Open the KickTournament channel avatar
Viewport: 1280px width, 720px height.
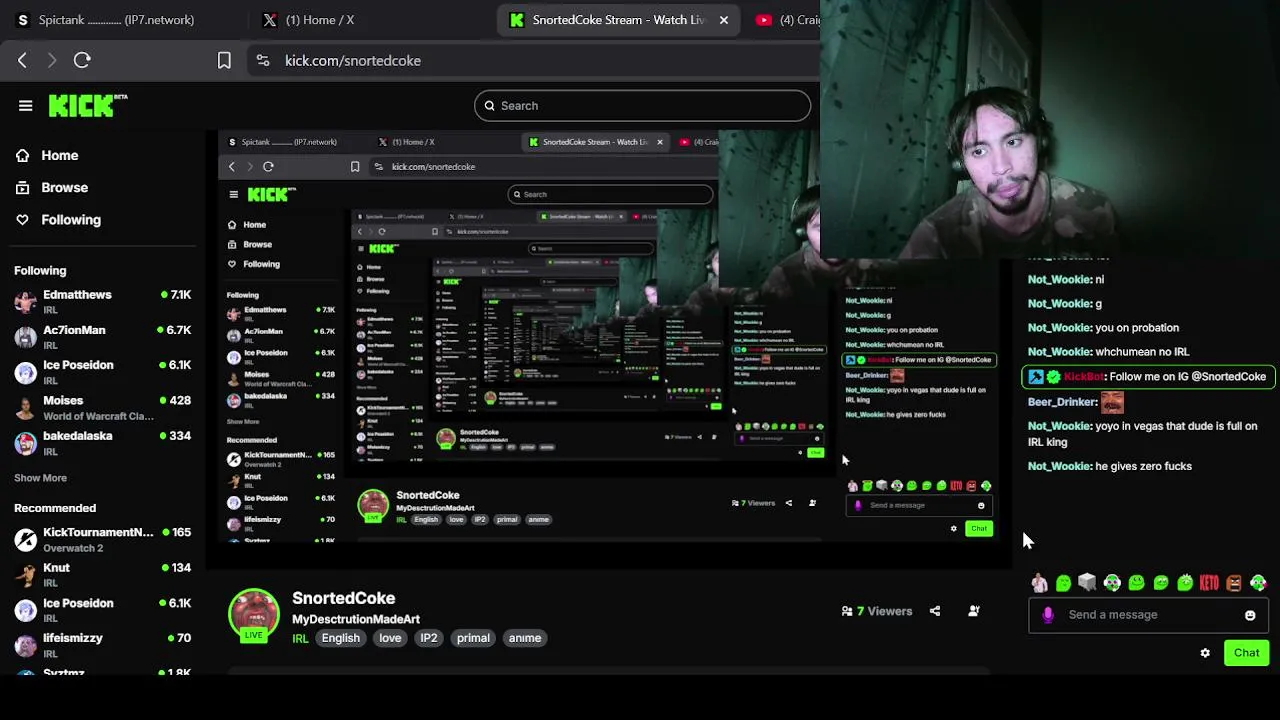(x=26, y=540)
